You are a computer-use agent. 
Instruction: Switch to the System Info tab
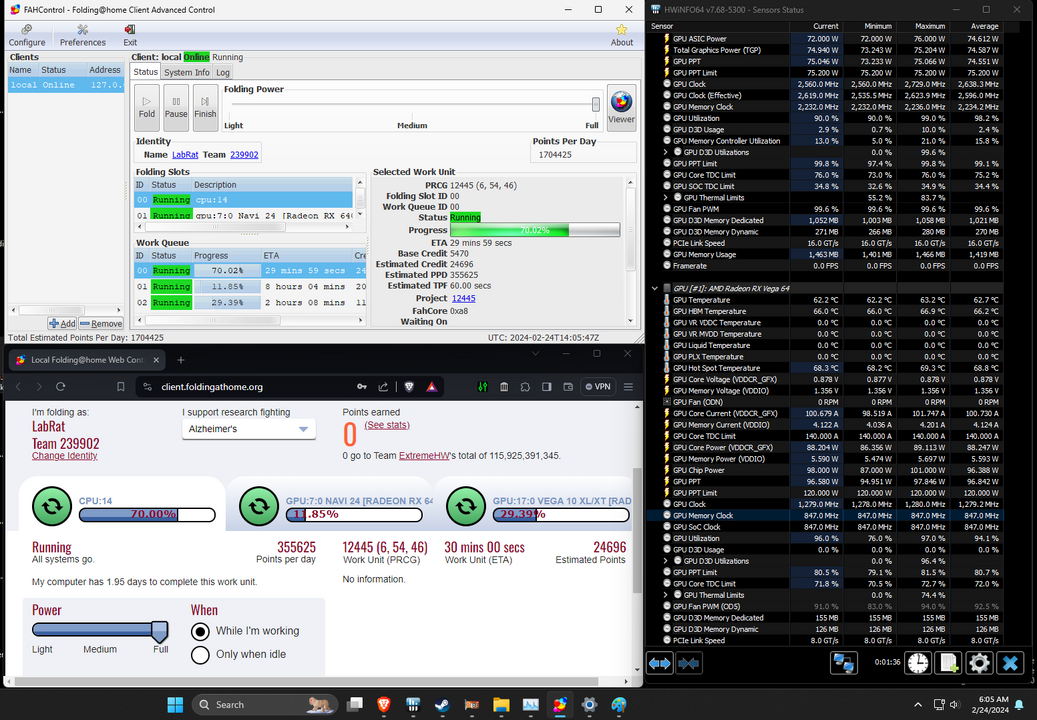coord(187,72)
